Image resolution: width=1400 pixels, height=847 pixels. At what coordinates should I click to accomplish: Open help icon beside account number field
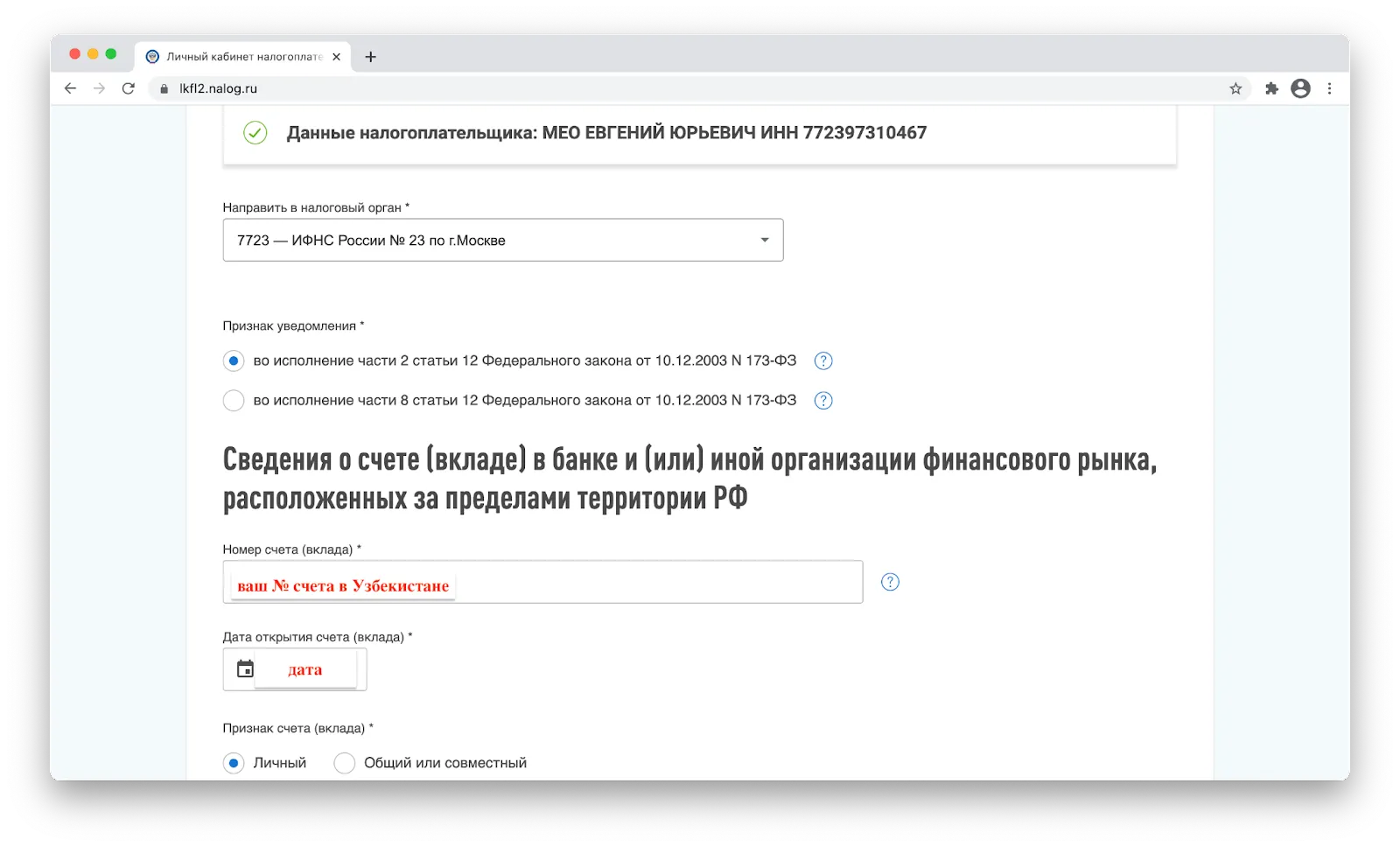[x=890, y=582]
